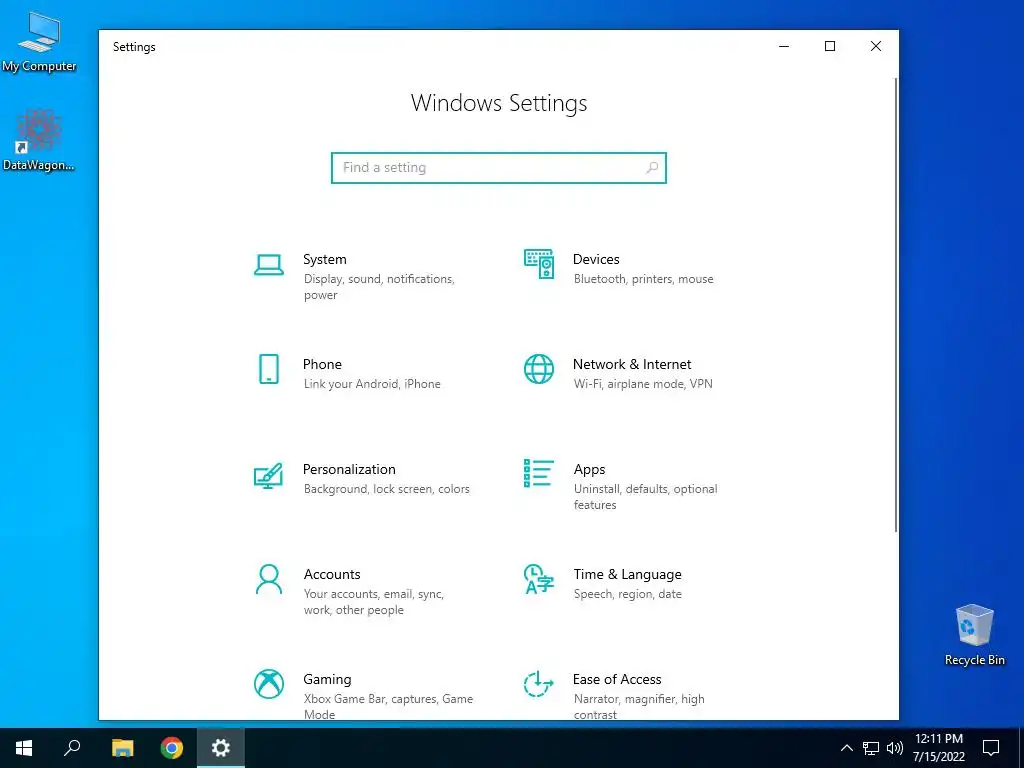The height and width of the screenshot is (768, 1024).
Task: Select the Accounts heading
Action: point(332,575)
